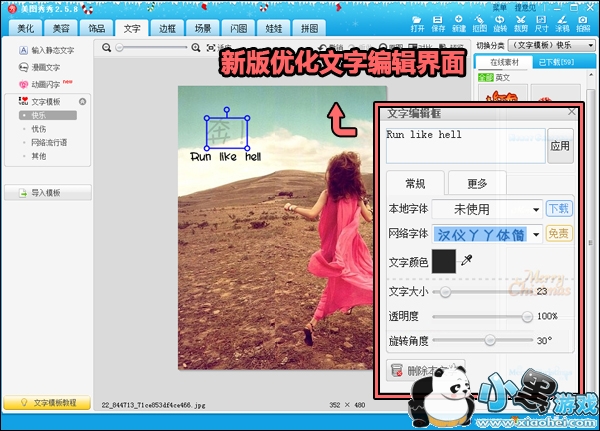Viewport: 600px width, 431px height.
Task: Click the 新建 (New) toolbar icon
Action: (458, 23)
